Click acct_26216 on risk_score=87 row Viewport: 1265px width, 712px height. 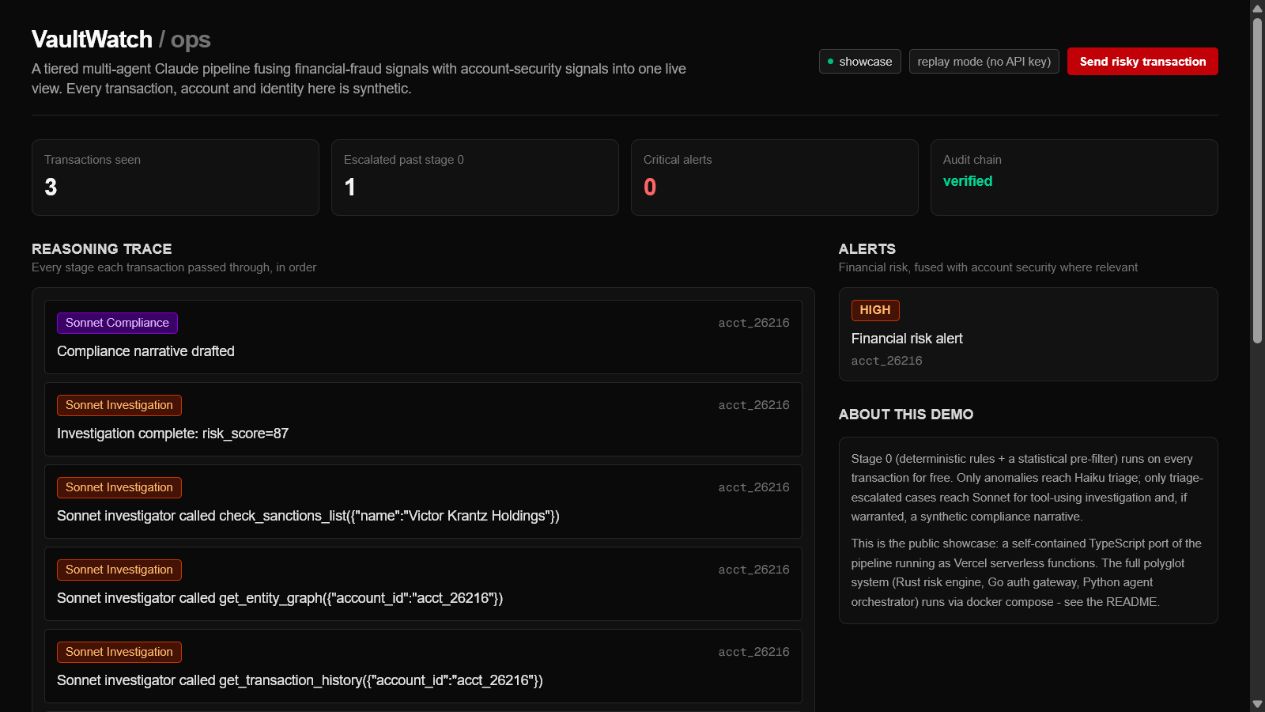753,405
